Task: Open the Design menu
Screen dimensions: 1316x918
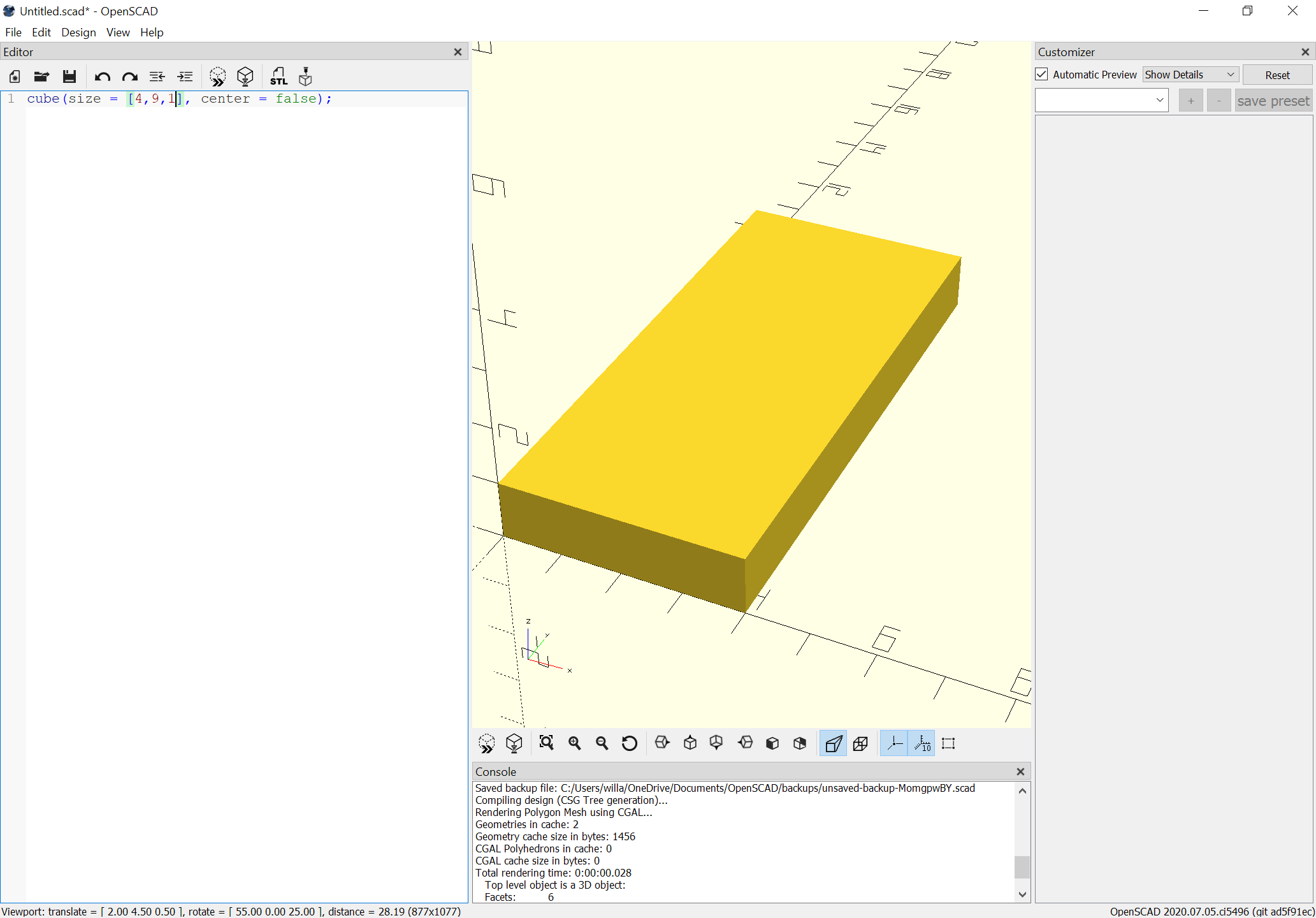Action: coord(78,33)
